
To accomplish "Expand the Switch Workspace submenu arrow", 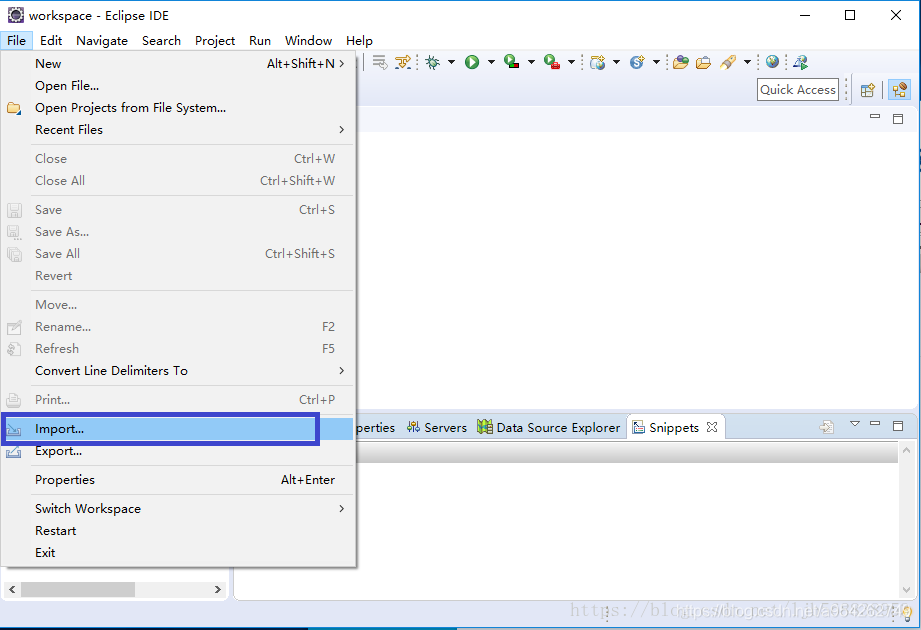I will pos(341,508).
